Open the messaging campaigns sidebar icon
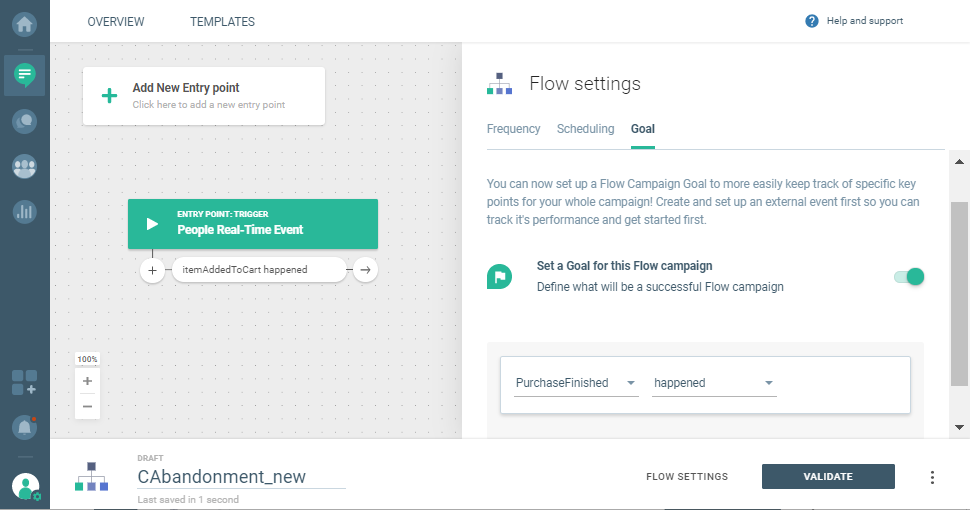970x510 pixels. point(24,74)
